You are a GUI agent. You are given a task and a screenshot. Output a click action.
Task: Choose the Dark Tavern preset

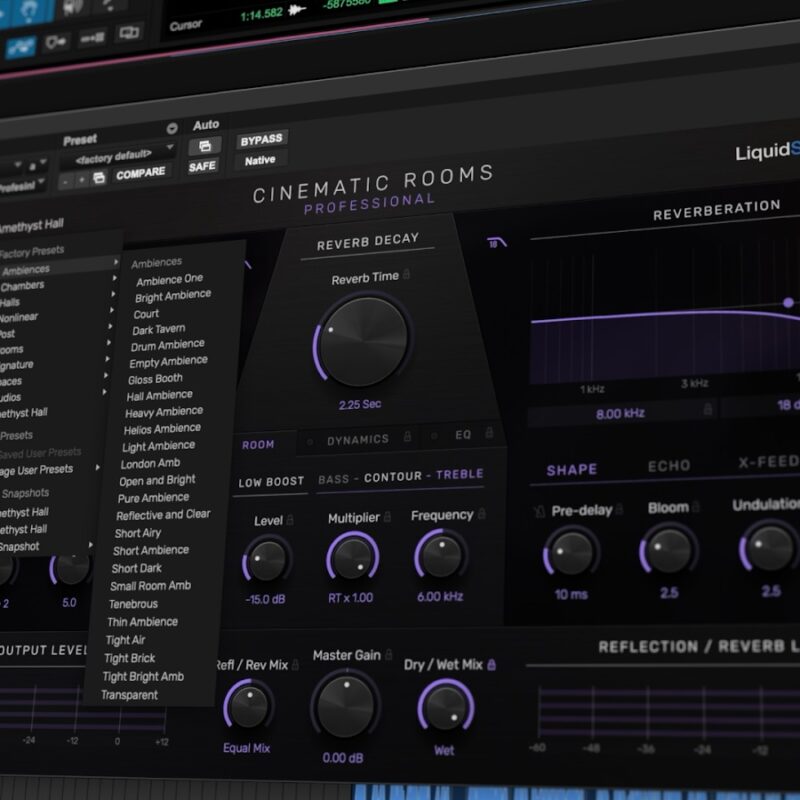click(x=159, y=330)
